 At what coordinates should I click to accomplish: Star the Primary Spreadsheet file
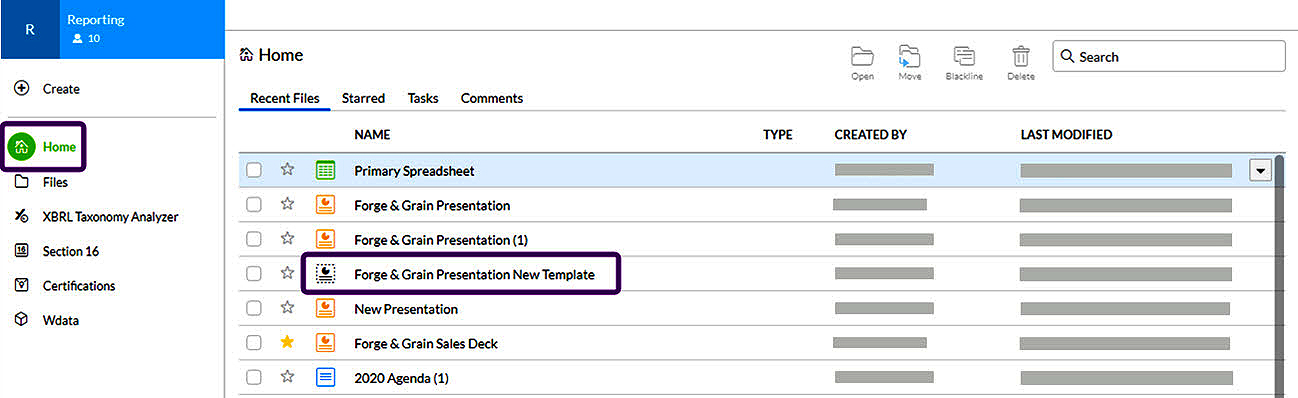click(x=288, y=170)
